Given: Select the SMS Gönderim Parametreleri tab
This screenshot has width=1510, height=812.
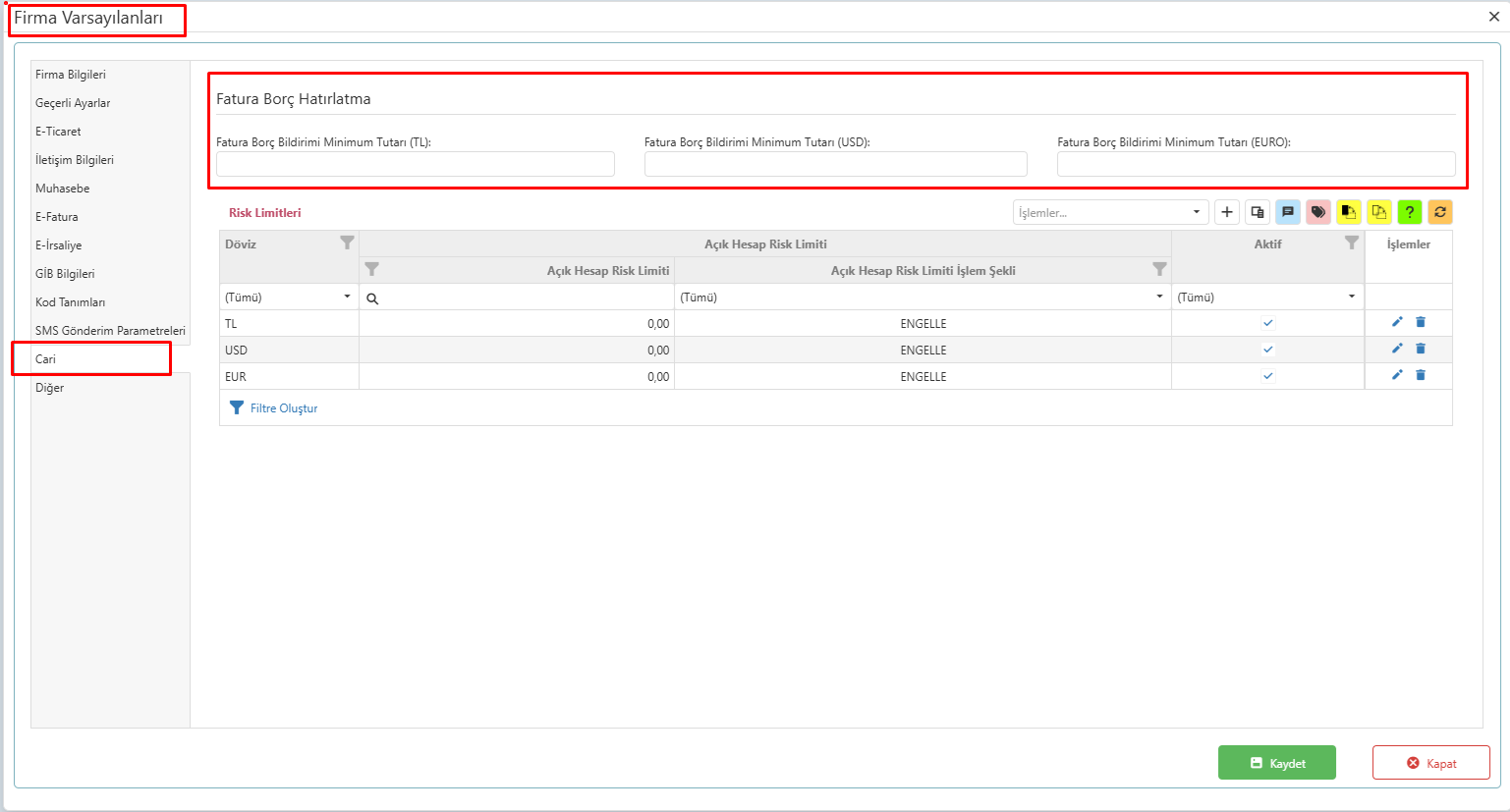Looking at the screenshot, I should pos(110,331).
